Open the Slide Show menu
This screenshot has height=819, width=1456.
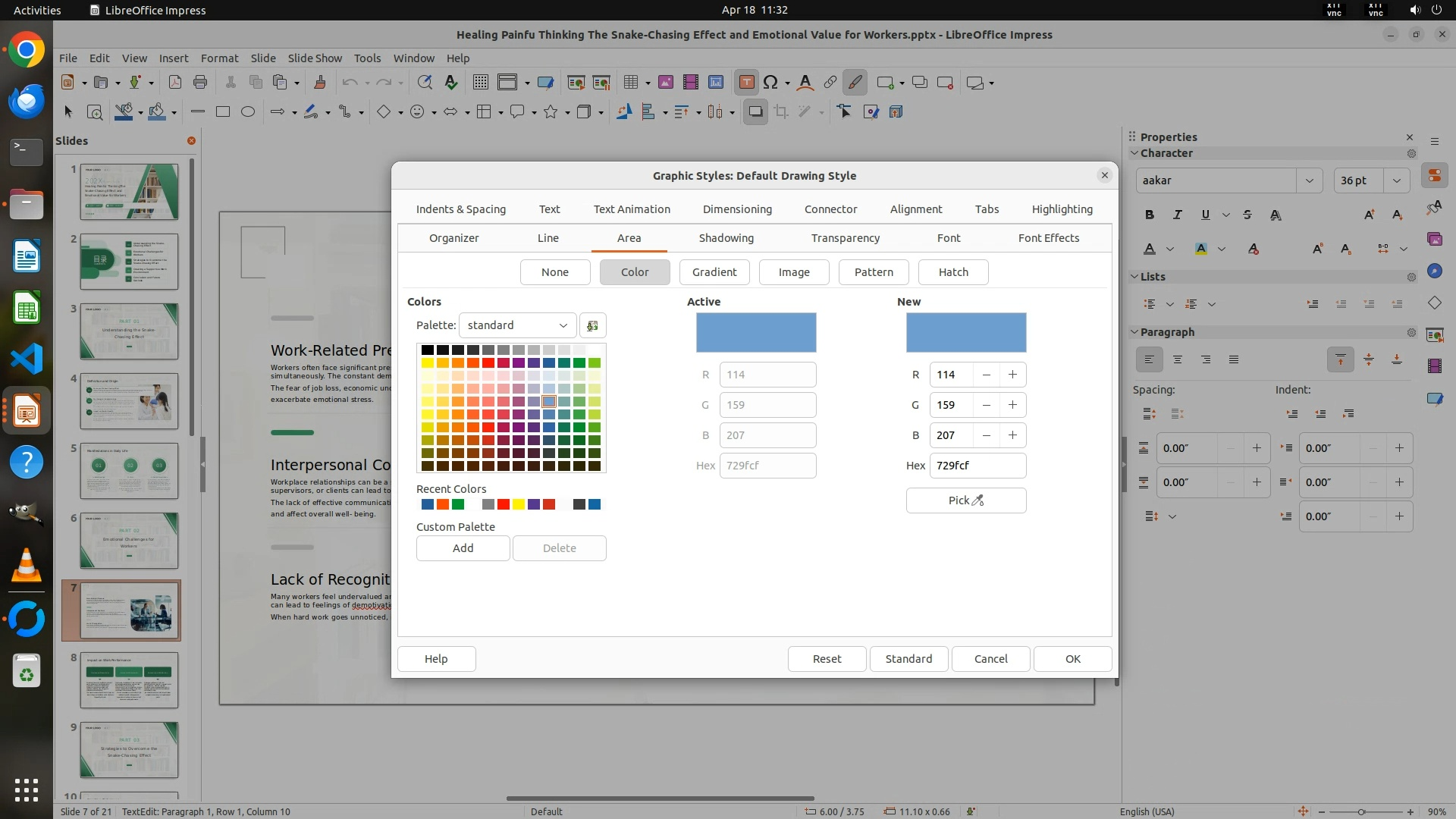coord(315,58)
